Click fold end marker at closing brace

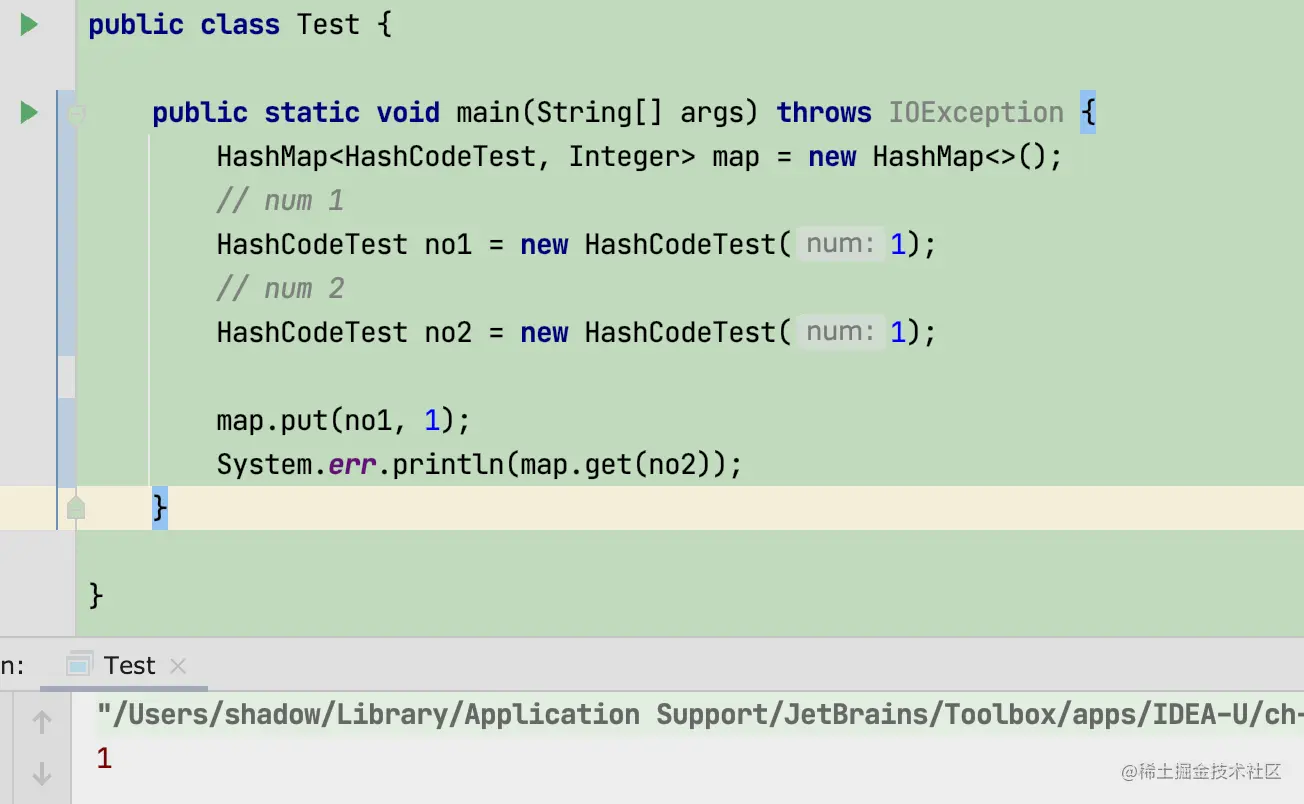point(76,509)
